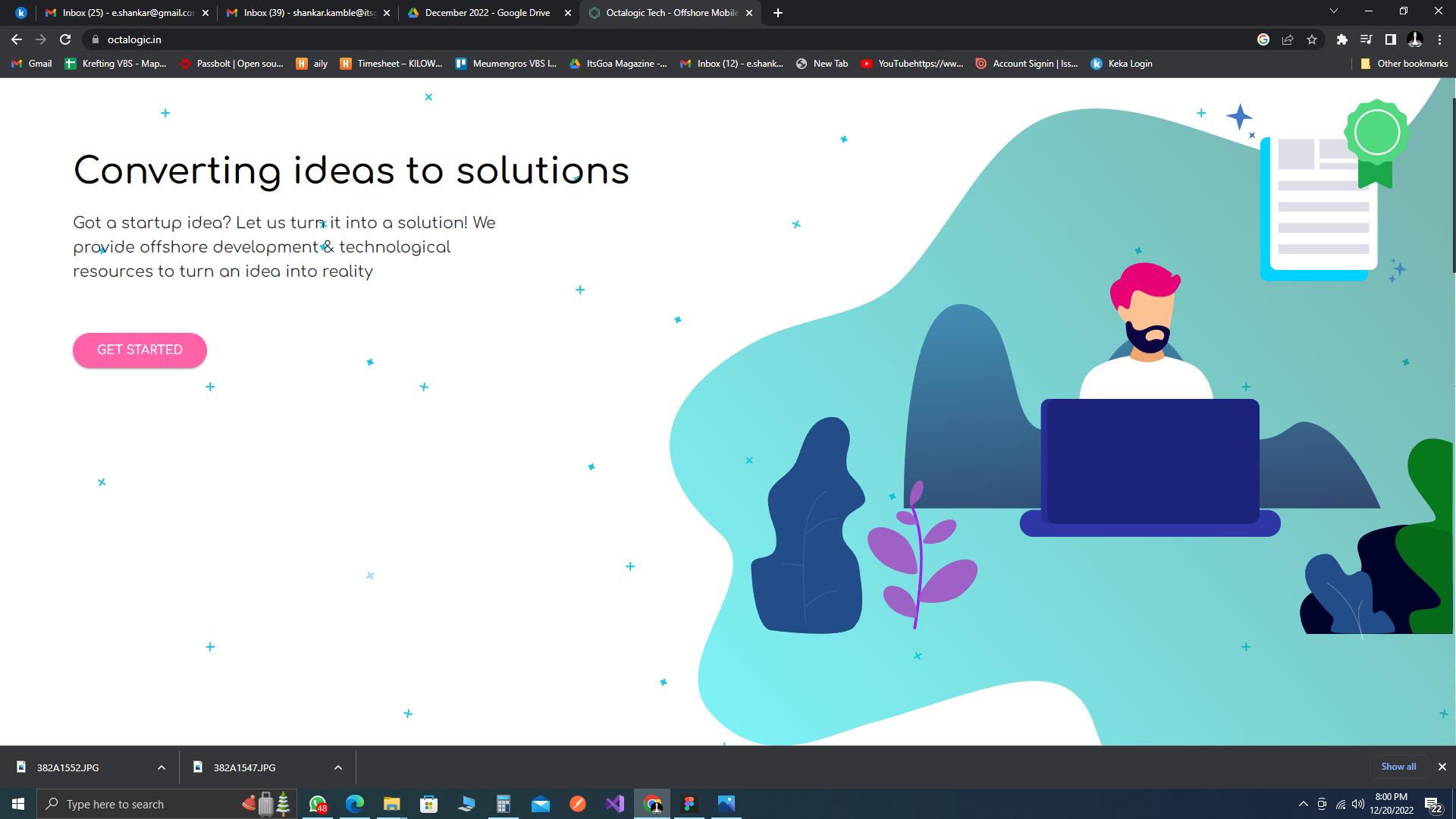The width and height of the screenshot is (1456, 819).
Task: Open the Keka Login bookmark
Action: coord(1122,64)
